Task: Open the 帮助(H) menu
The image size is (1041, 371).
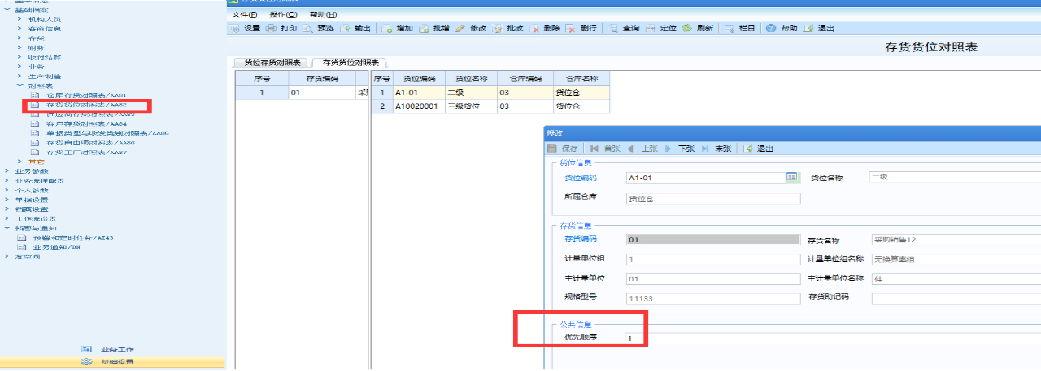Action: 324,15
